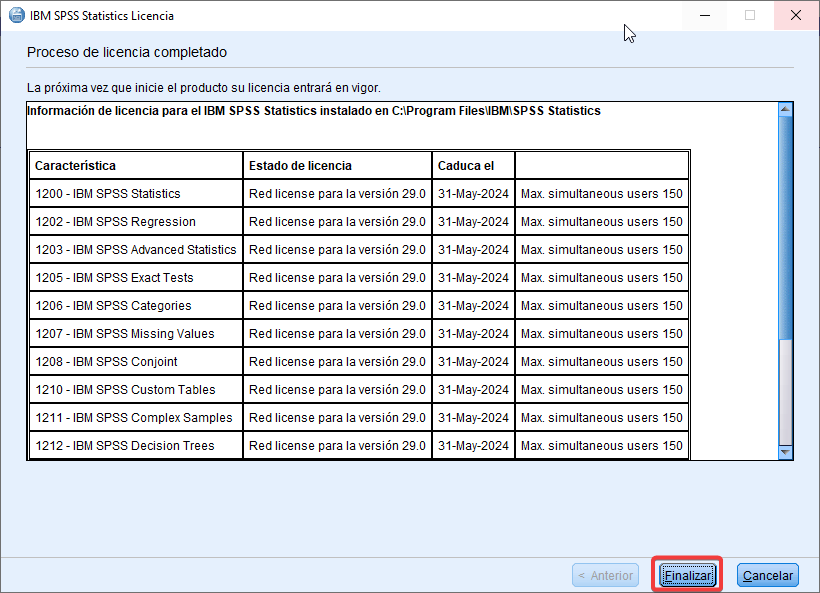
Task: Select the Característica column header
Action: [x=76, y=165]
